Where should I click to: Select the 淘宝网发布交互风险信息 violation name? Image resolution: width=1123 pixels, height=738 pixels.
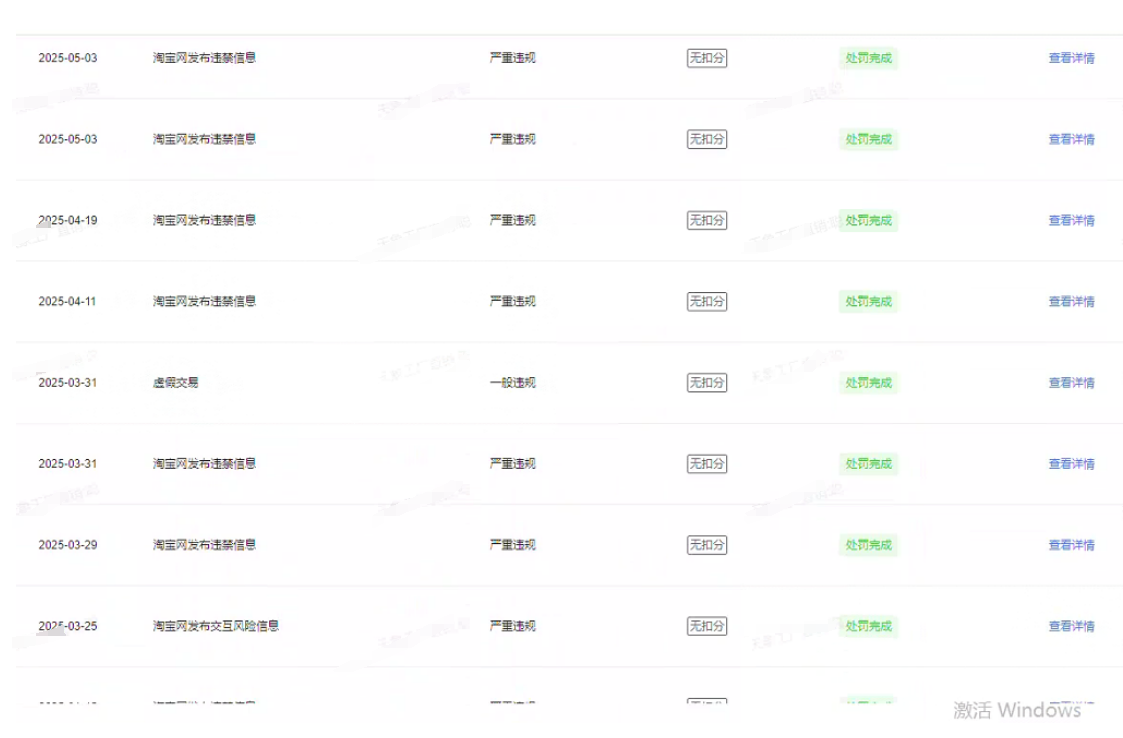[x=215, y=626]
